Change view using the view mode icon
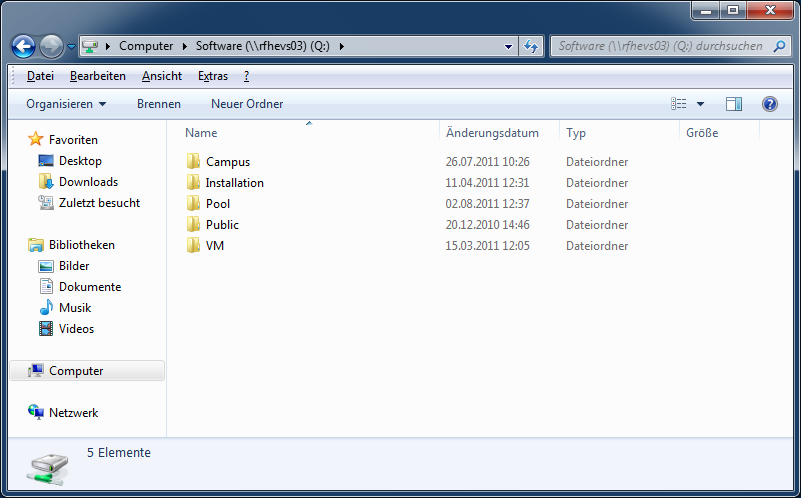801x498 pixels. click(678, 104)
